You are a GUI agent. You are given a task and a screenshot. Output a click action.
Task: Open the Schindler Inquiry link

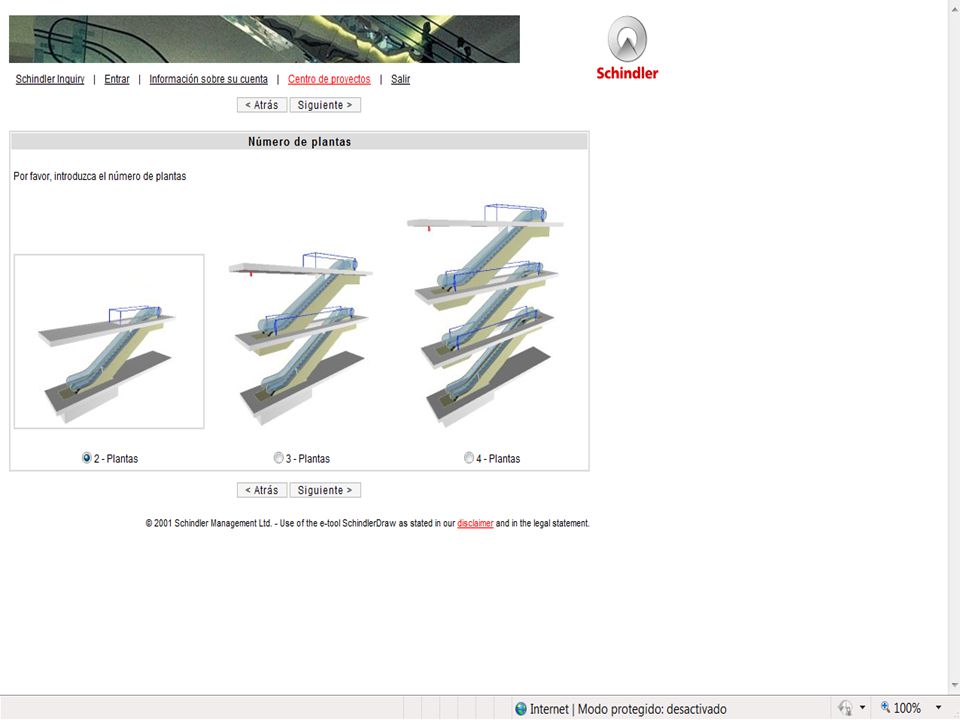[50, 79]
